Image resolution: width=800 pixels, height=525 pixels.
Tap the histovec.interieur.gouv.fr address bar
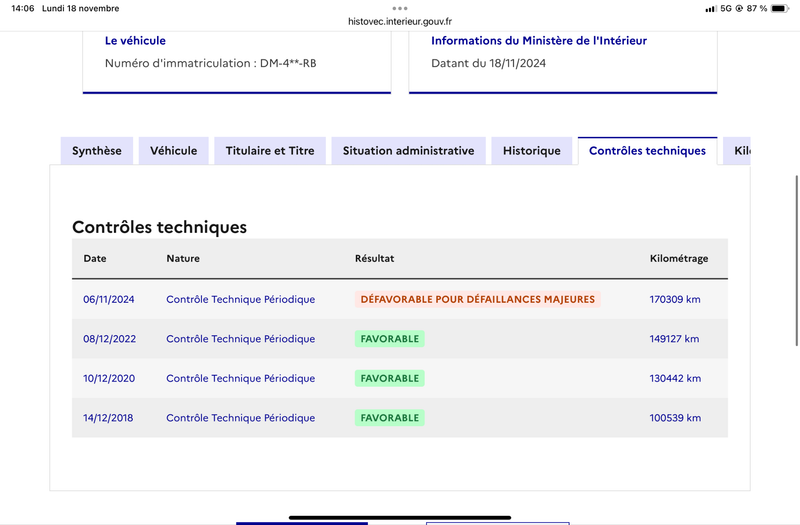pyautogui.click(x=399, y=21)
